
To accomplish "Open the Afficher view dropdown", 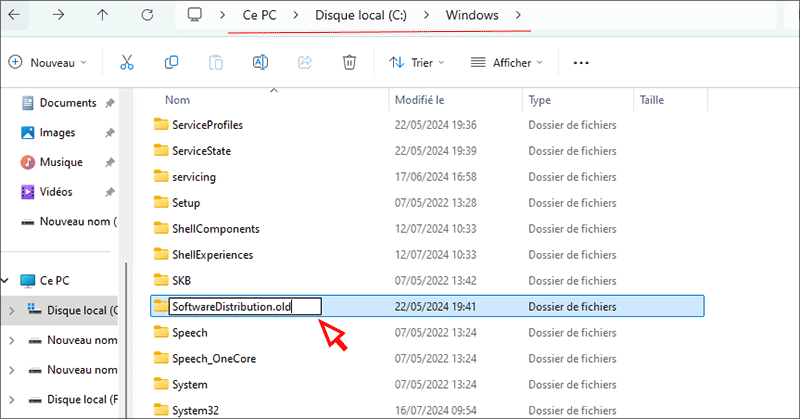I will (x=506, y=62).
